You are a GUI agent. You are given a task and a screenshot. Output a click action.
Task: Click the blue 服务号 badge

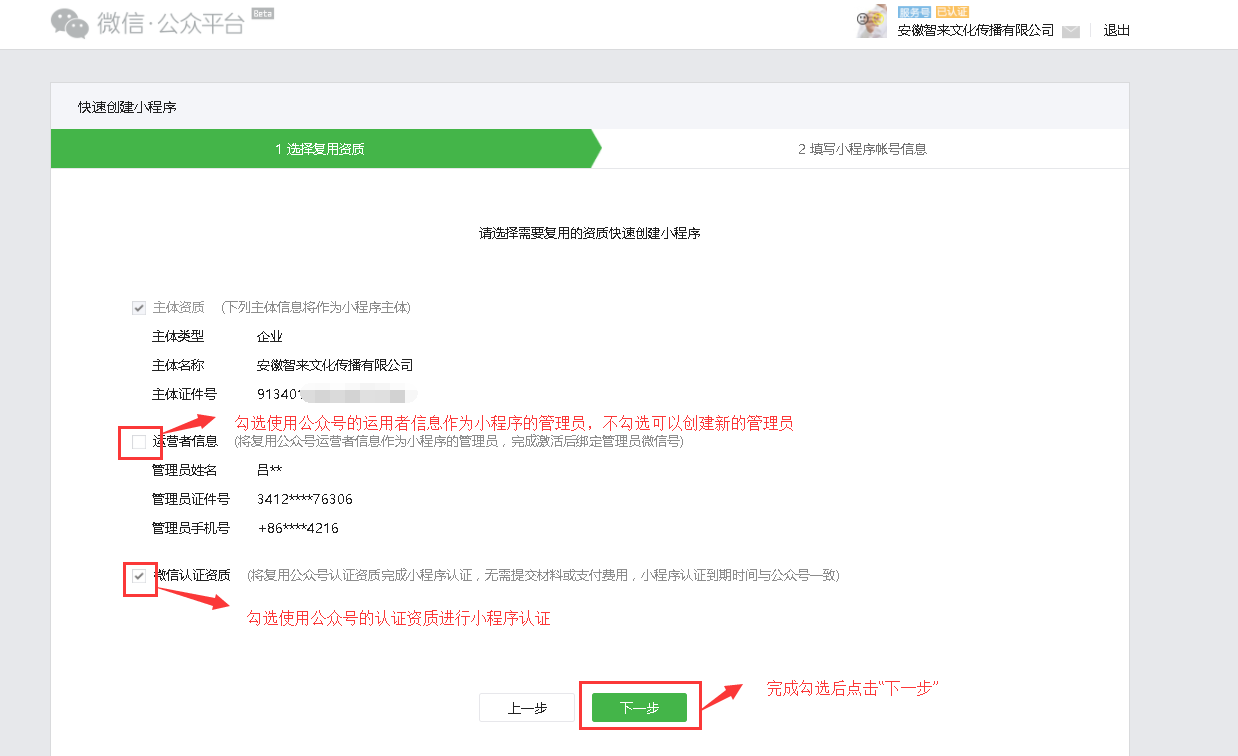point(914,12)
